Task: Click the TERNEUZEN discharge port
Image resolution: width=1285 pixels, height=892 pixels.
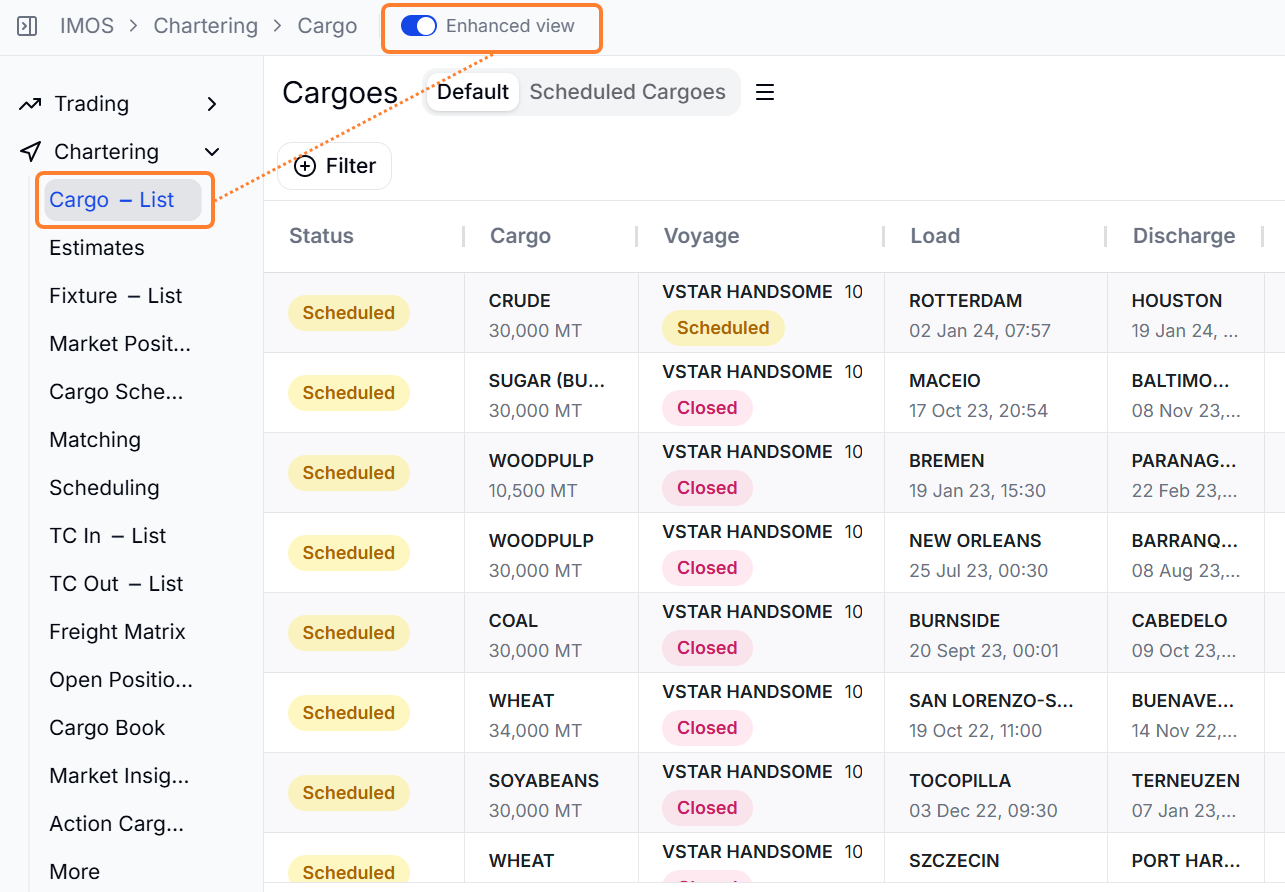Action: [1186, 781]
